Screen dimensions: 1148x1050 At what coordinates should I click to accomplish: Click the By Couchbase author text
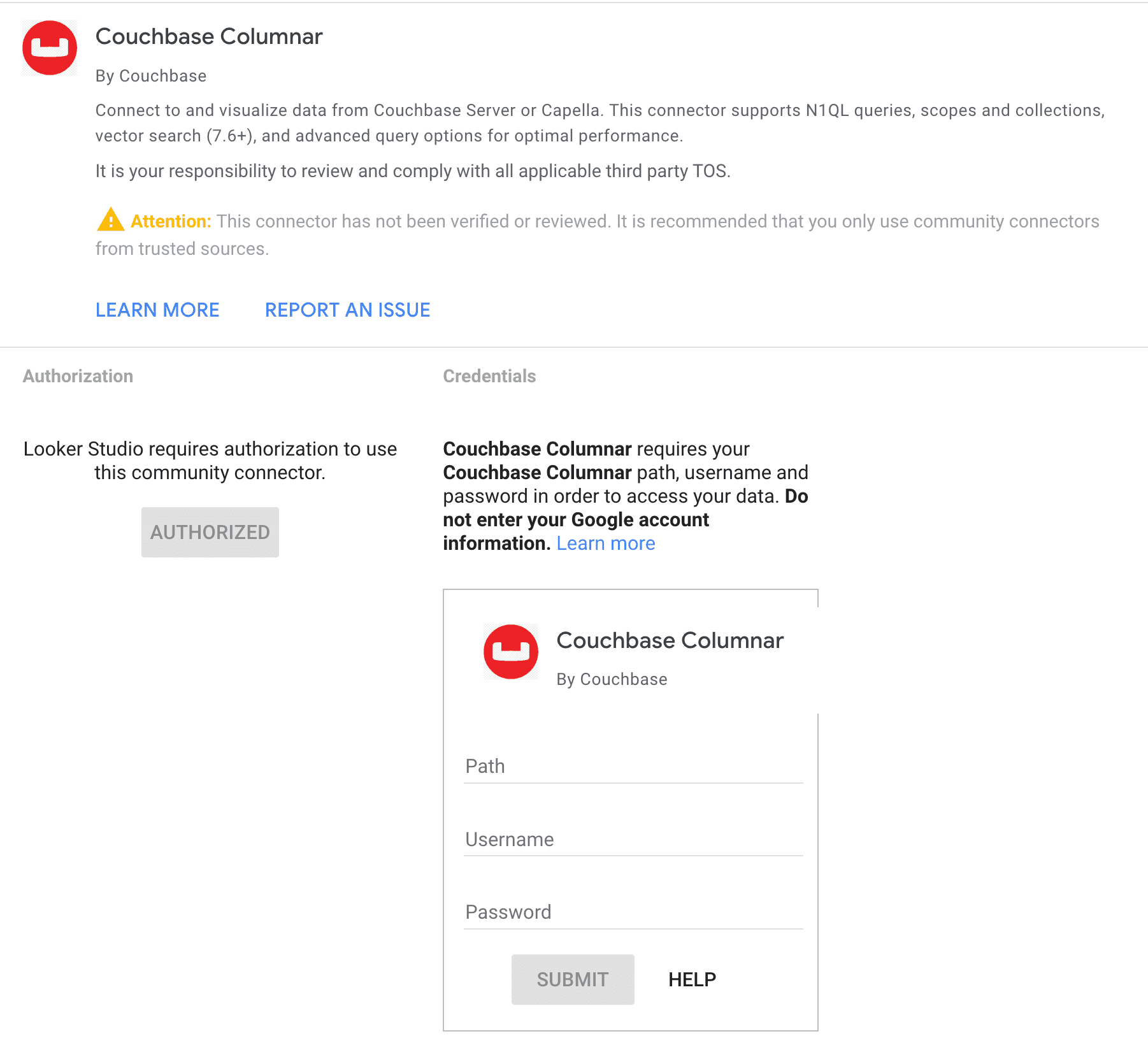[x=150, y=76]
